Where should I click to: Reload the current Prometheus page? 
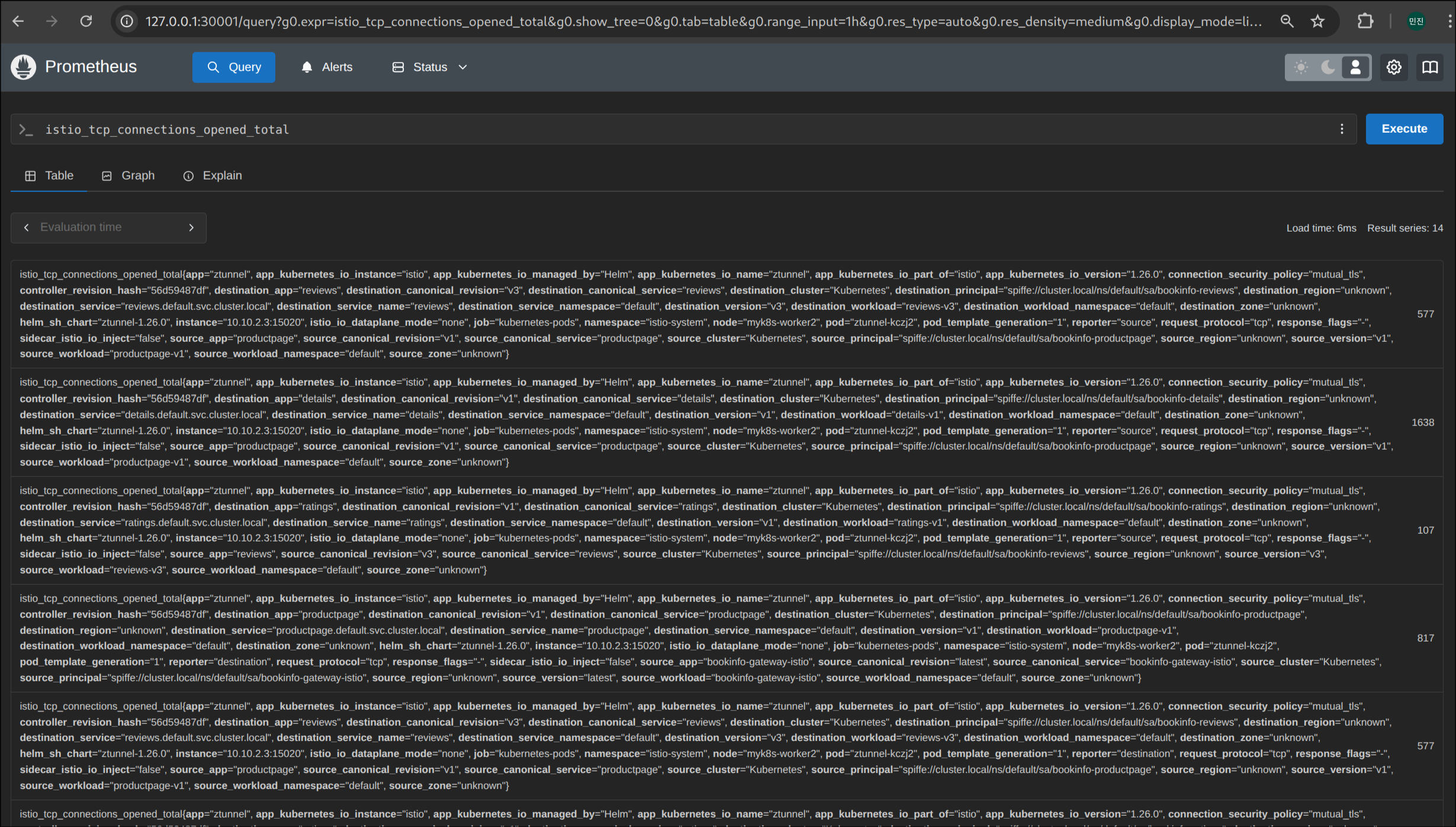pyautogui.click(x=86, y=21)
